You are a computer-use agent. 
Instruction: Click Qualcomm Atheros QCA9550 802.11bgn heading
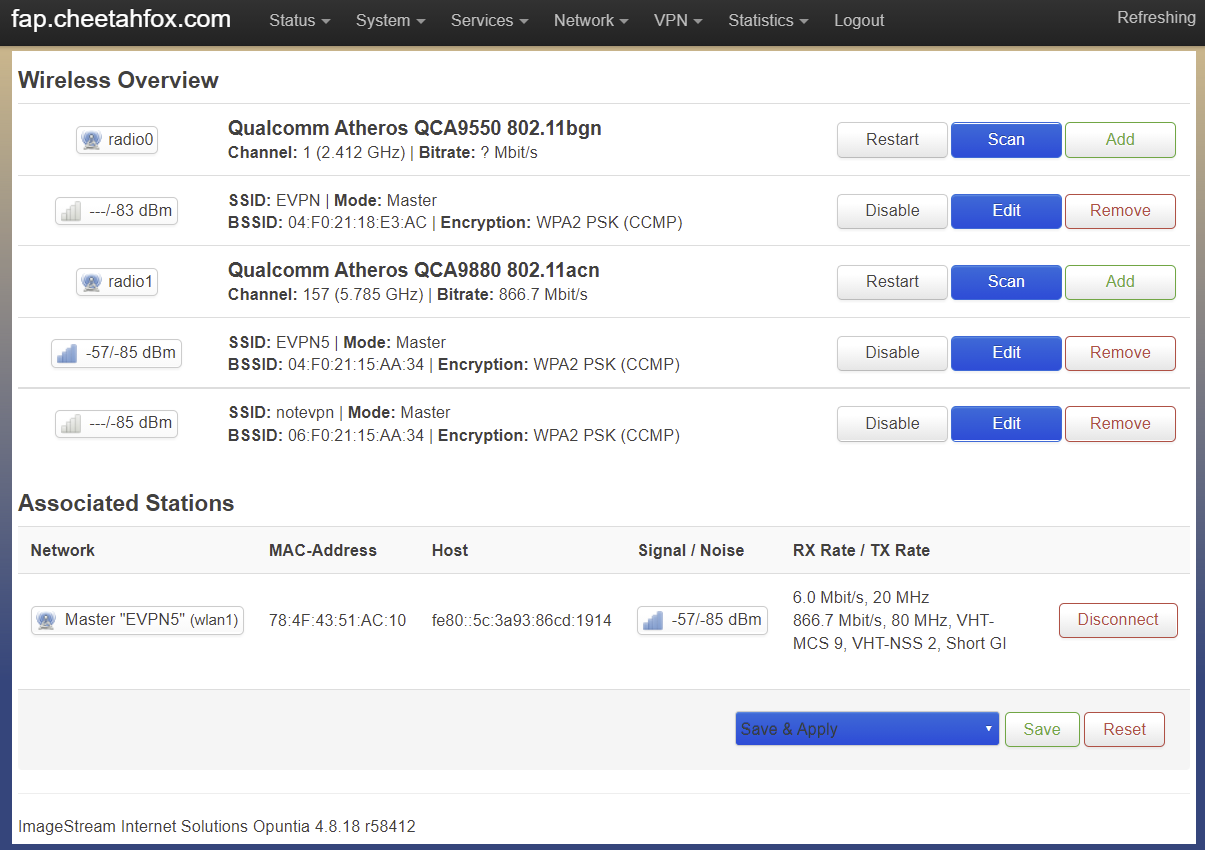415,128
